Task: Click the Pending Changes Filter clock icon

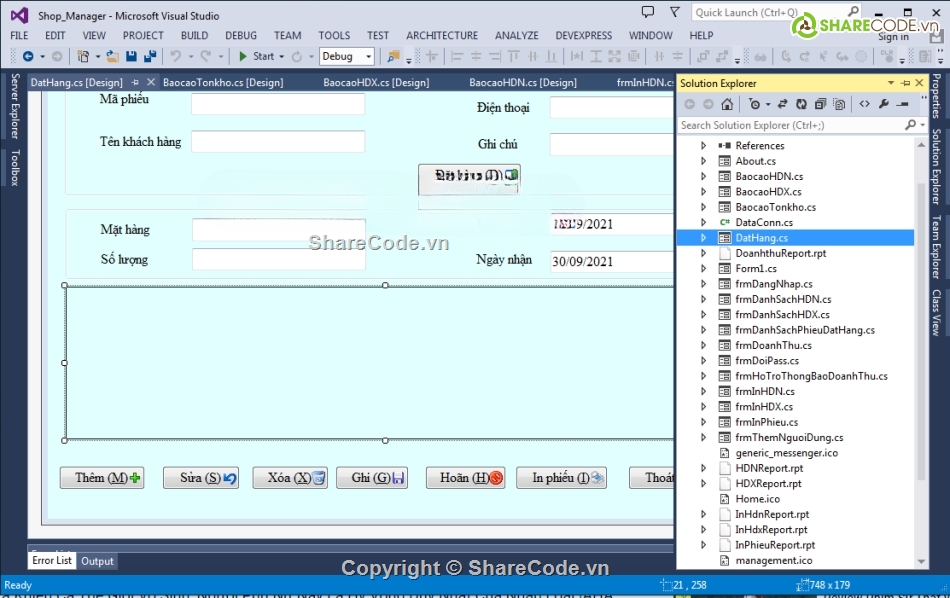Action: pyautogui.click(x=754, y=104)
